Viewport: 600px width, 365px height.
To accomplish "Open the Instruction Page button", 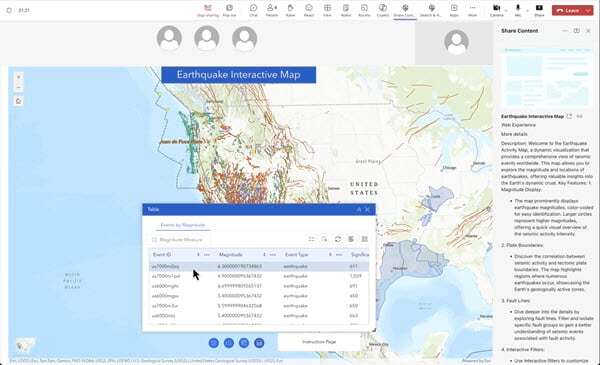I will click(319, 342).
